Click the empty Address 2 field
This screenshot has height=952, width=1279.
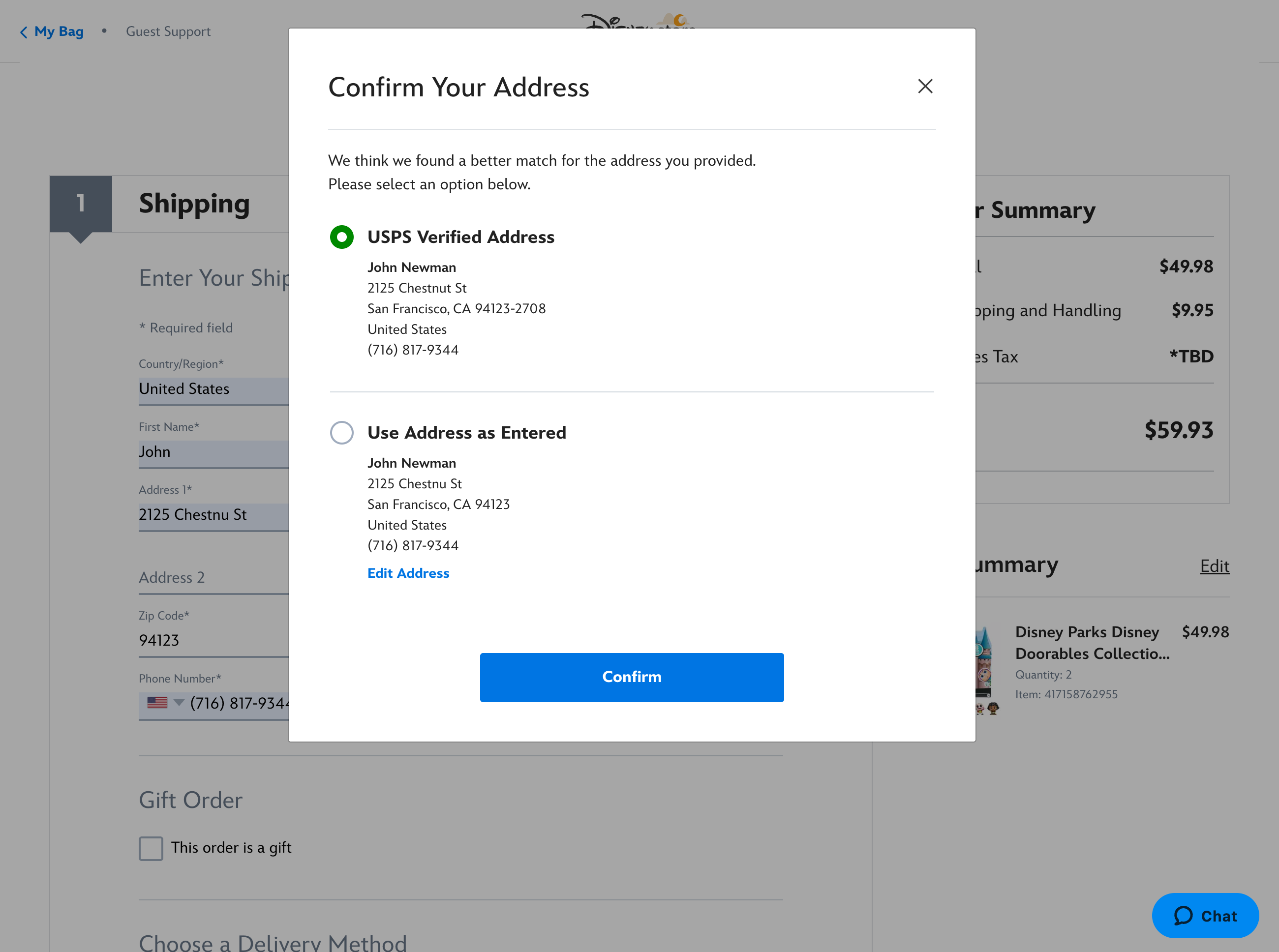point(213,578)
